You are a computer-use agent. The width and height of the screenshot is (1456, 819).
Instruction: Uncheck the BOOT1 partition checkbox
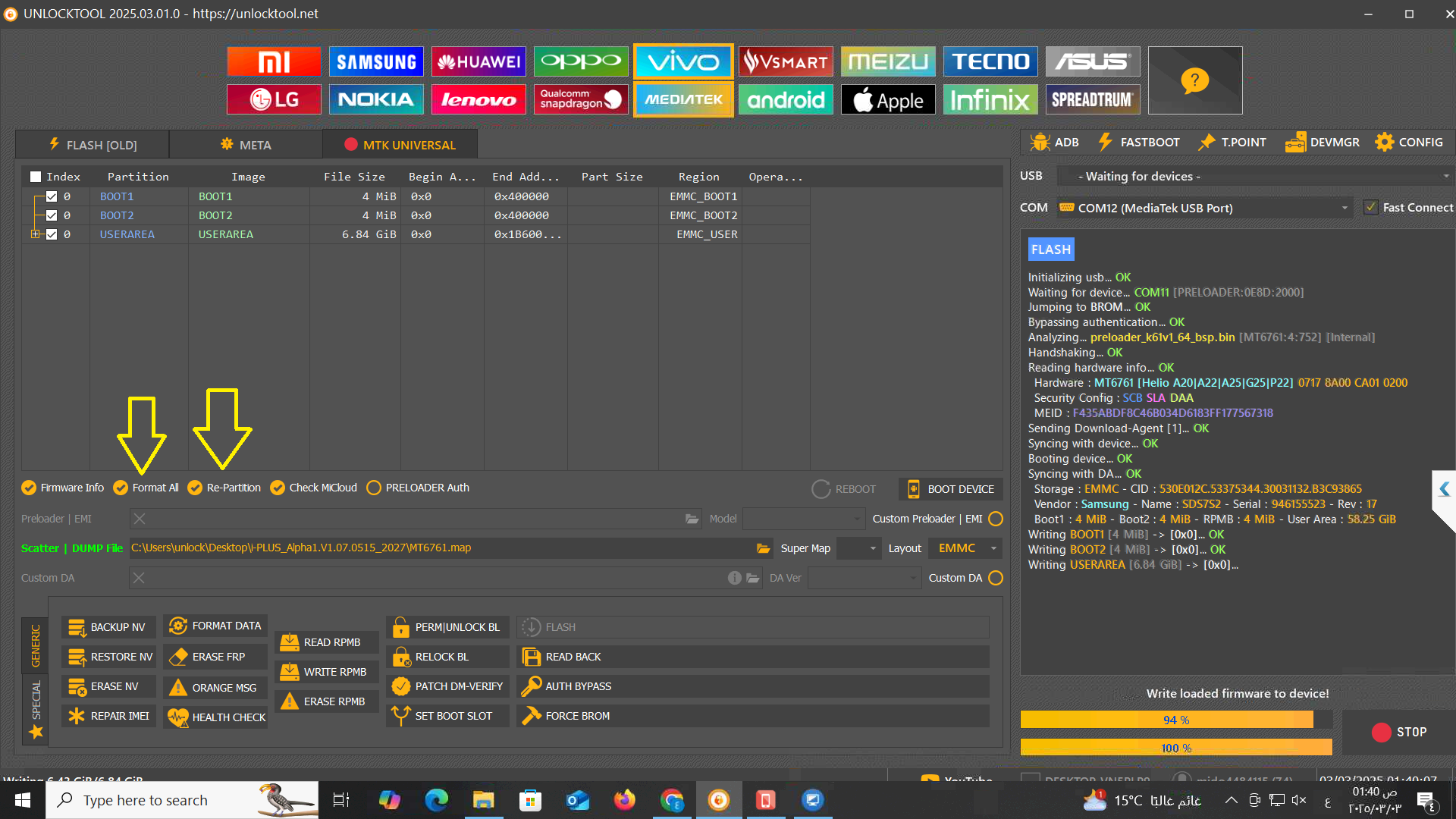coord(52,196)
